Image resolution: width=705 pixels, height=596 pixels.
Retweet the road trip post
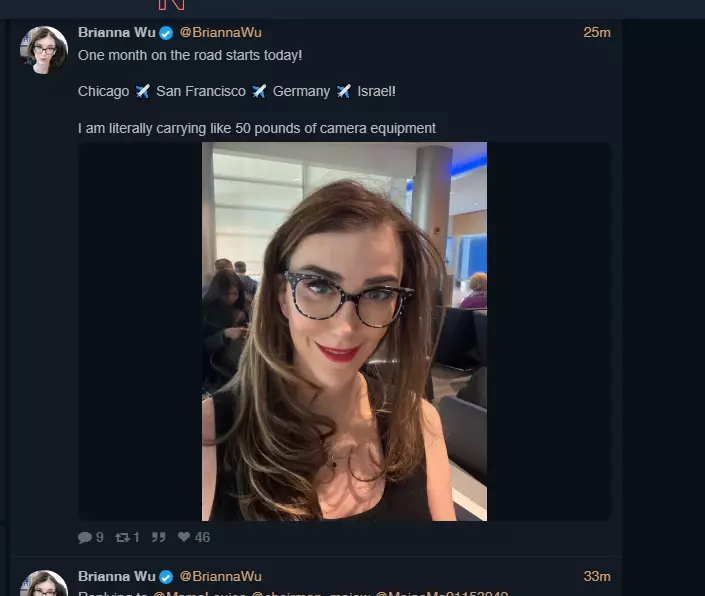click(x=122, y=537)
